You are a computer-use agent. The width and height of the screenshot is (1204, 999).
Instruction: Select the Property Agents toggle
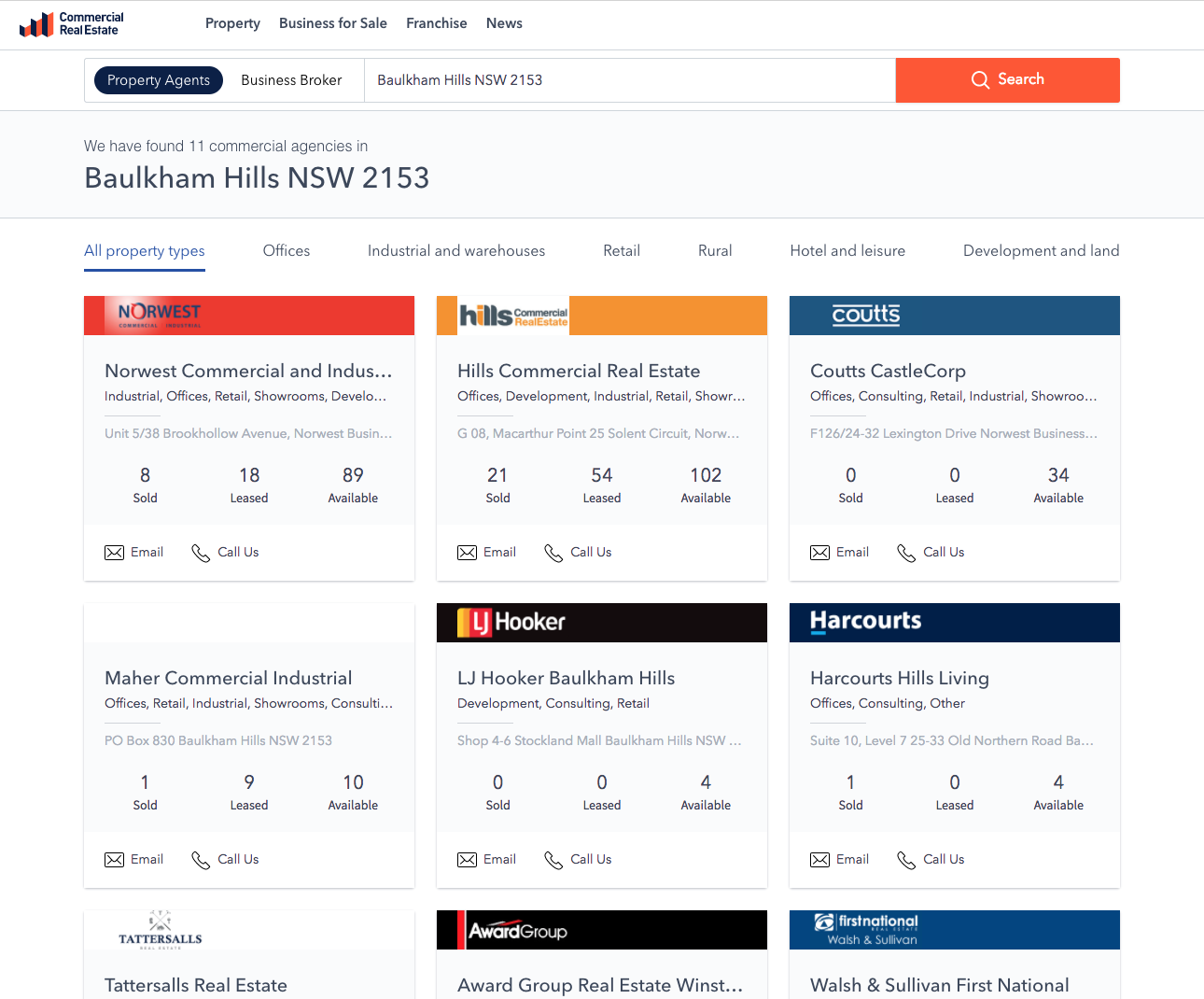point(159,80)
